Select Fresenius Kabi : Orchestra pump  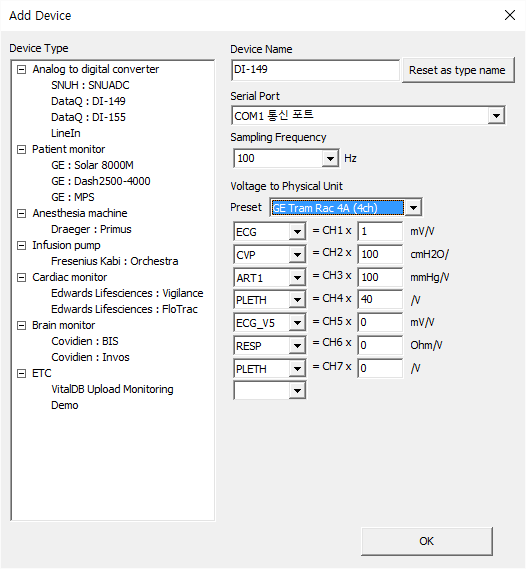(115, 261)
